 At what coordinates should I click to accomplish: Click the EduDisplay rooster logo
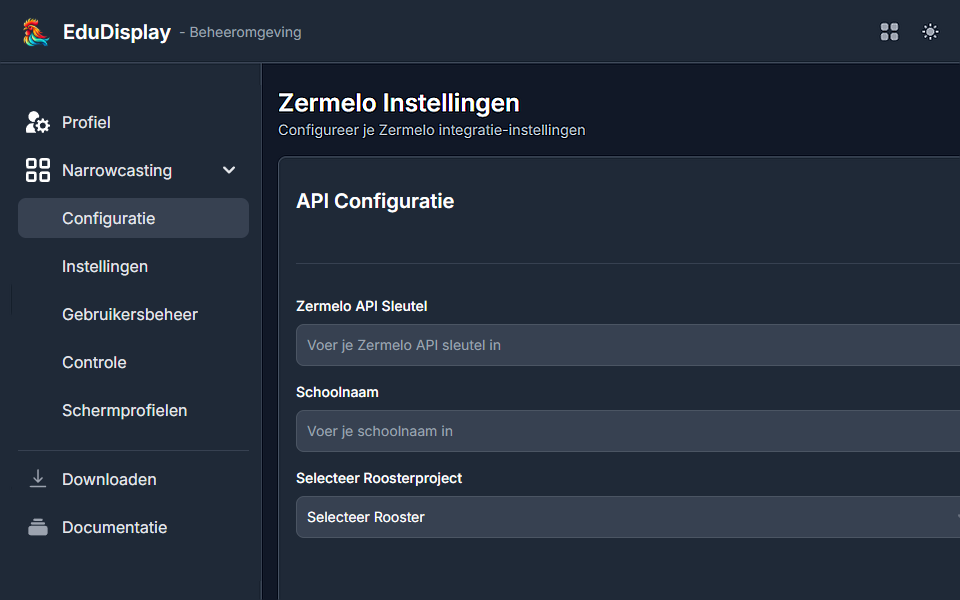click(36, 32)
